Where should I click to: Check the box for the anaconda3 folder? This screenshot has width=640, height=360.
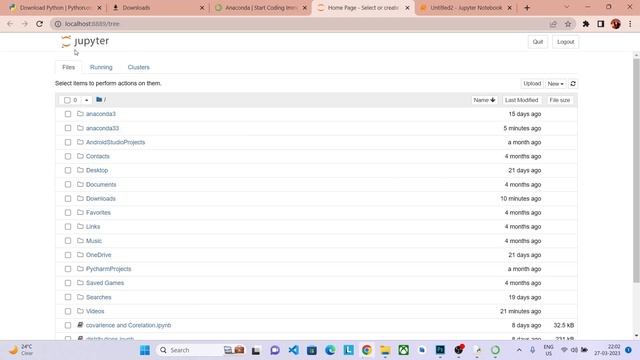click(68, 114)
